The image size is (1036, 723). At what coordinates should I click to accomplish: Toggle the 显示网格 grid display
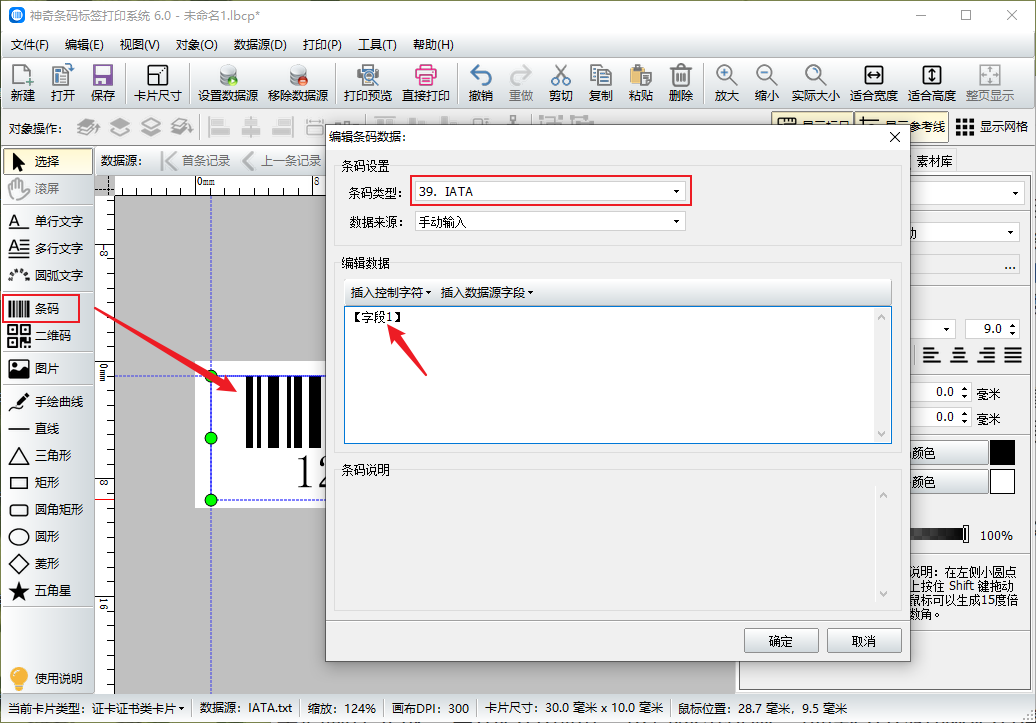point(991,127)
